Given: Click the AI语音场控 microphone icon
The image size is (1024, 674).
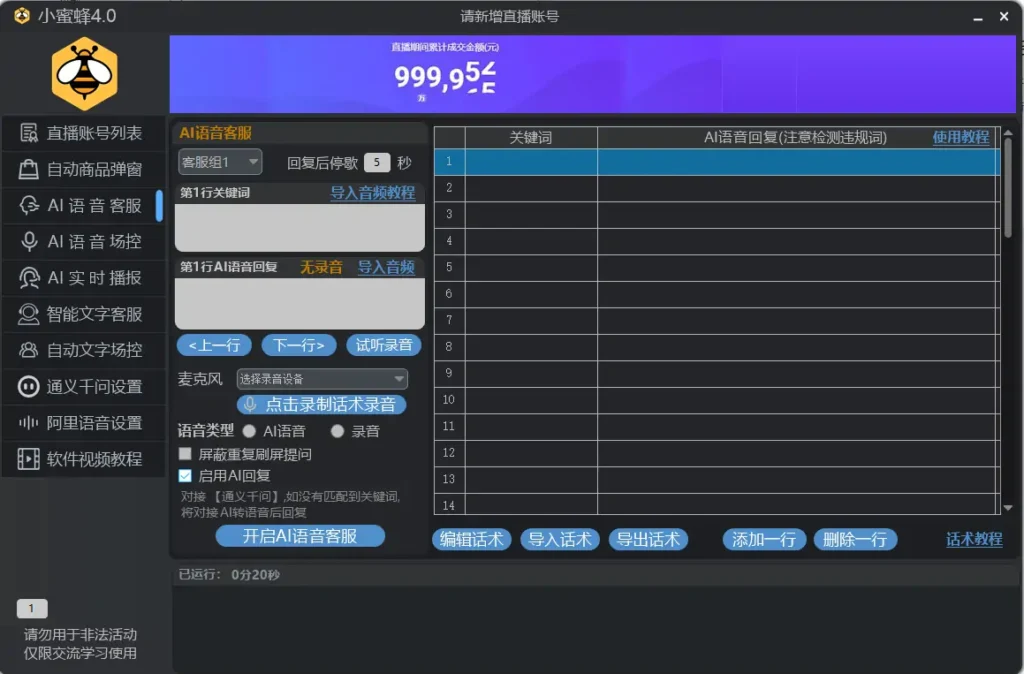Looking at the screenshot, I should [x=29, y=242].
